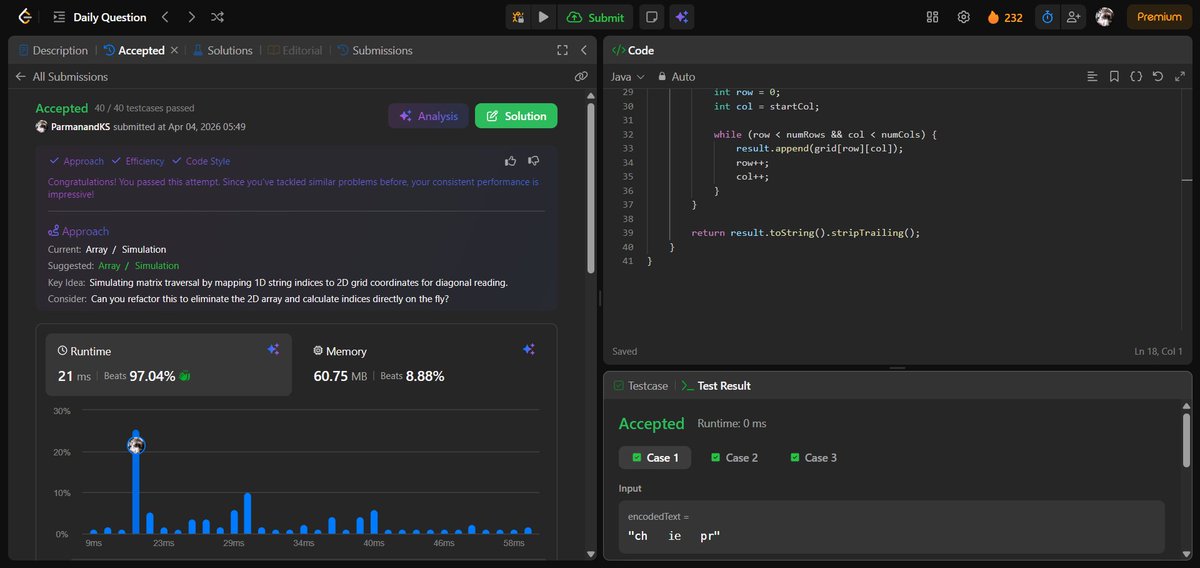The image size is (1200, 568).
Task: Click the invite user icon
Action: 1074,17
